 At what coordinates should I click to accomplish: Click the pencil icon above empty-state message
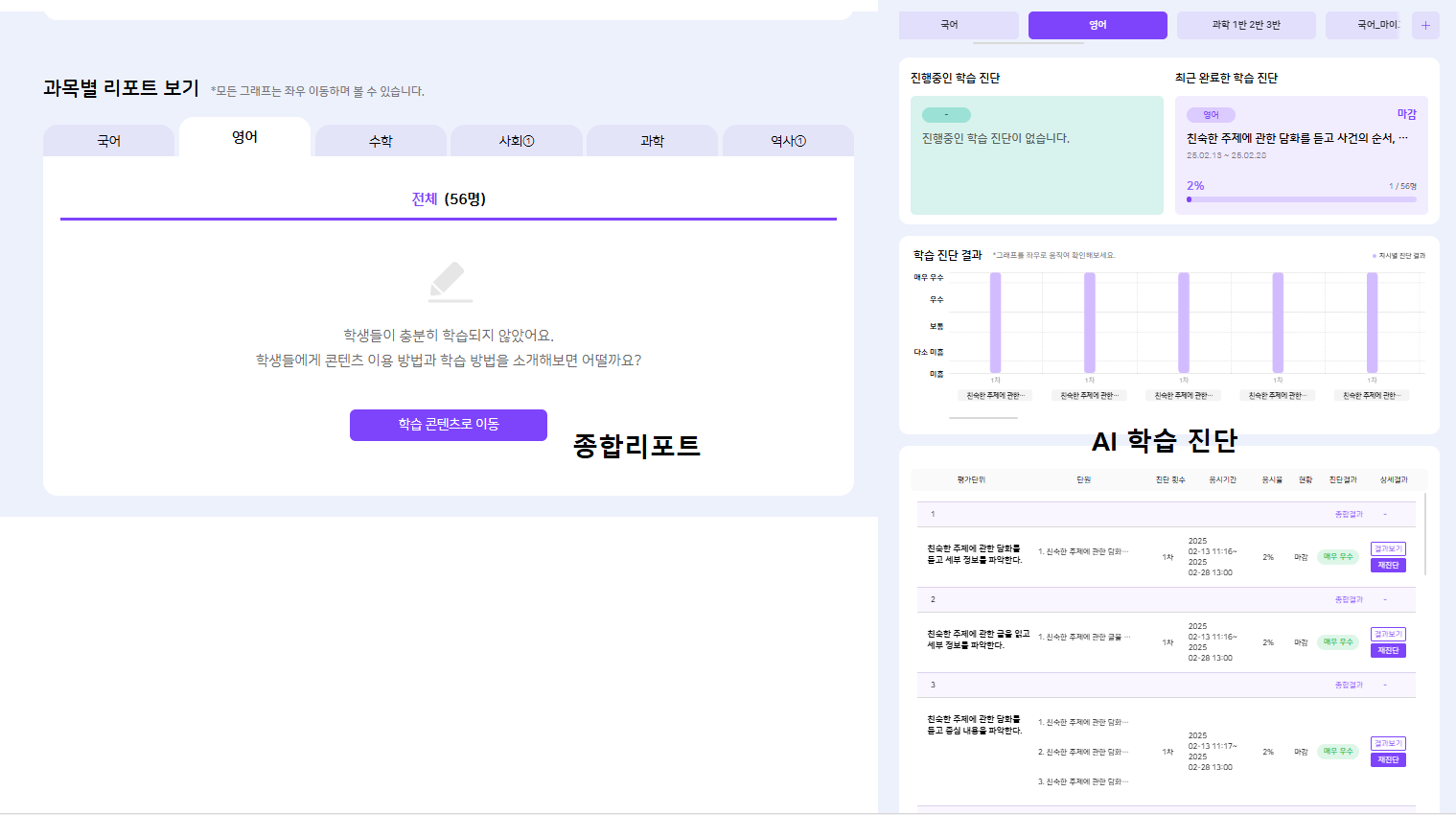(x=449, y=281)
